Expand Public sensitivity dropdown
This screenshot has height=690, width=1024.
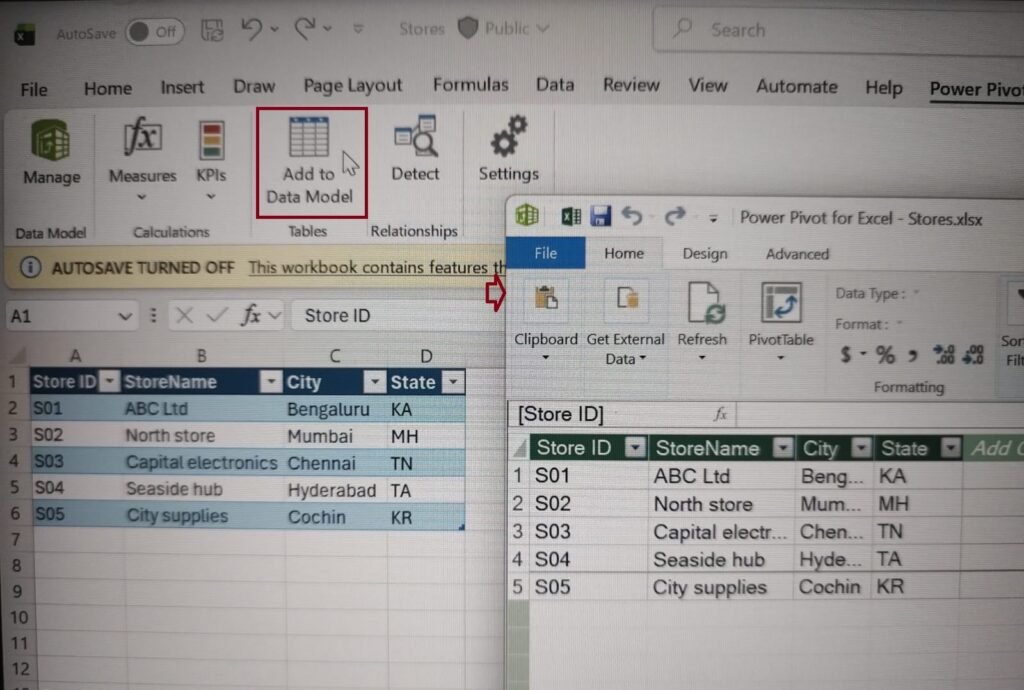pos(543,28)
